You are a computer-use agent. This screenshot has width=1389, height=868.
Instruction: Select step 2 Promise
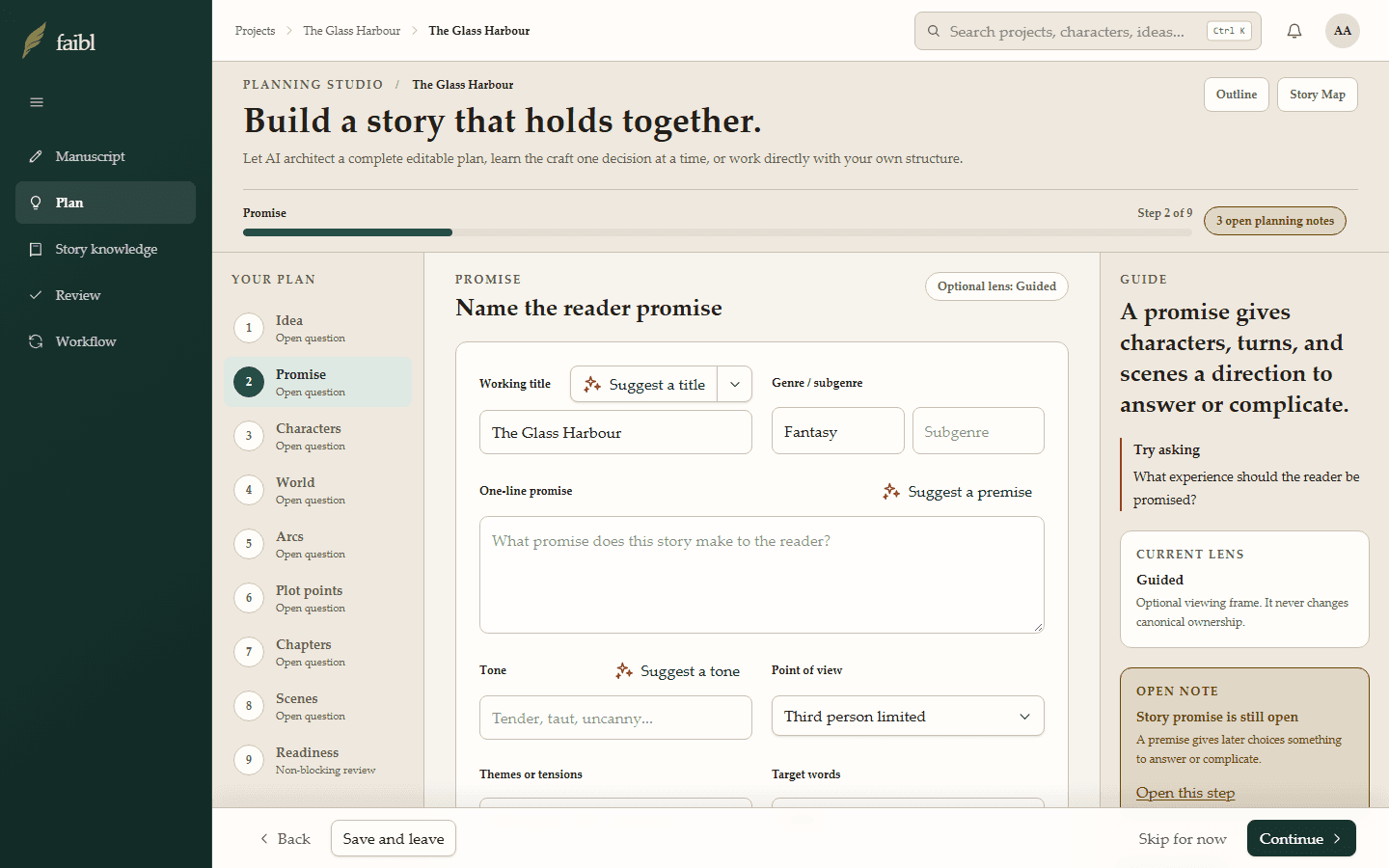coord(317,382)
